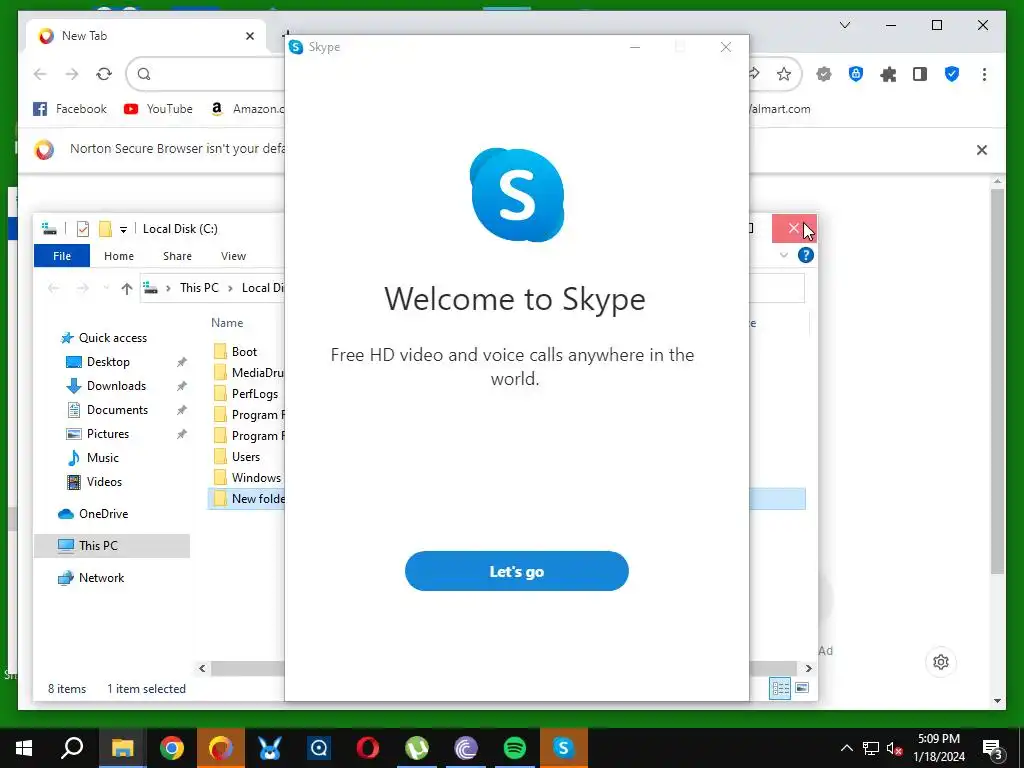Image resolution: width=1024 pixels, height=768 pixels.
Task: Select OneDrive in navigation pane
Action: 103,514
